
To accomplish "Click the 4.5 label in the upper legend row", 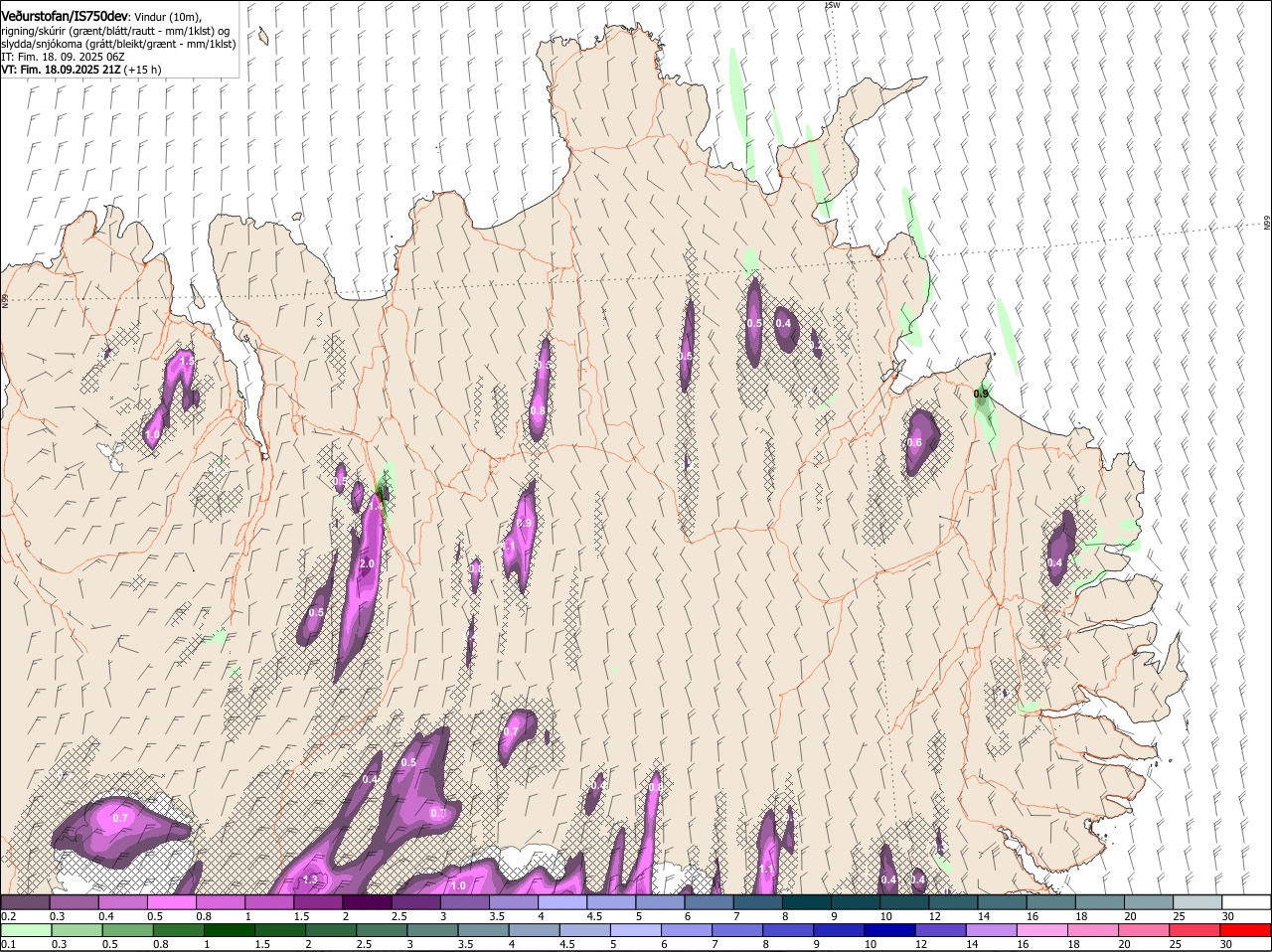I will tap(596, 916).
